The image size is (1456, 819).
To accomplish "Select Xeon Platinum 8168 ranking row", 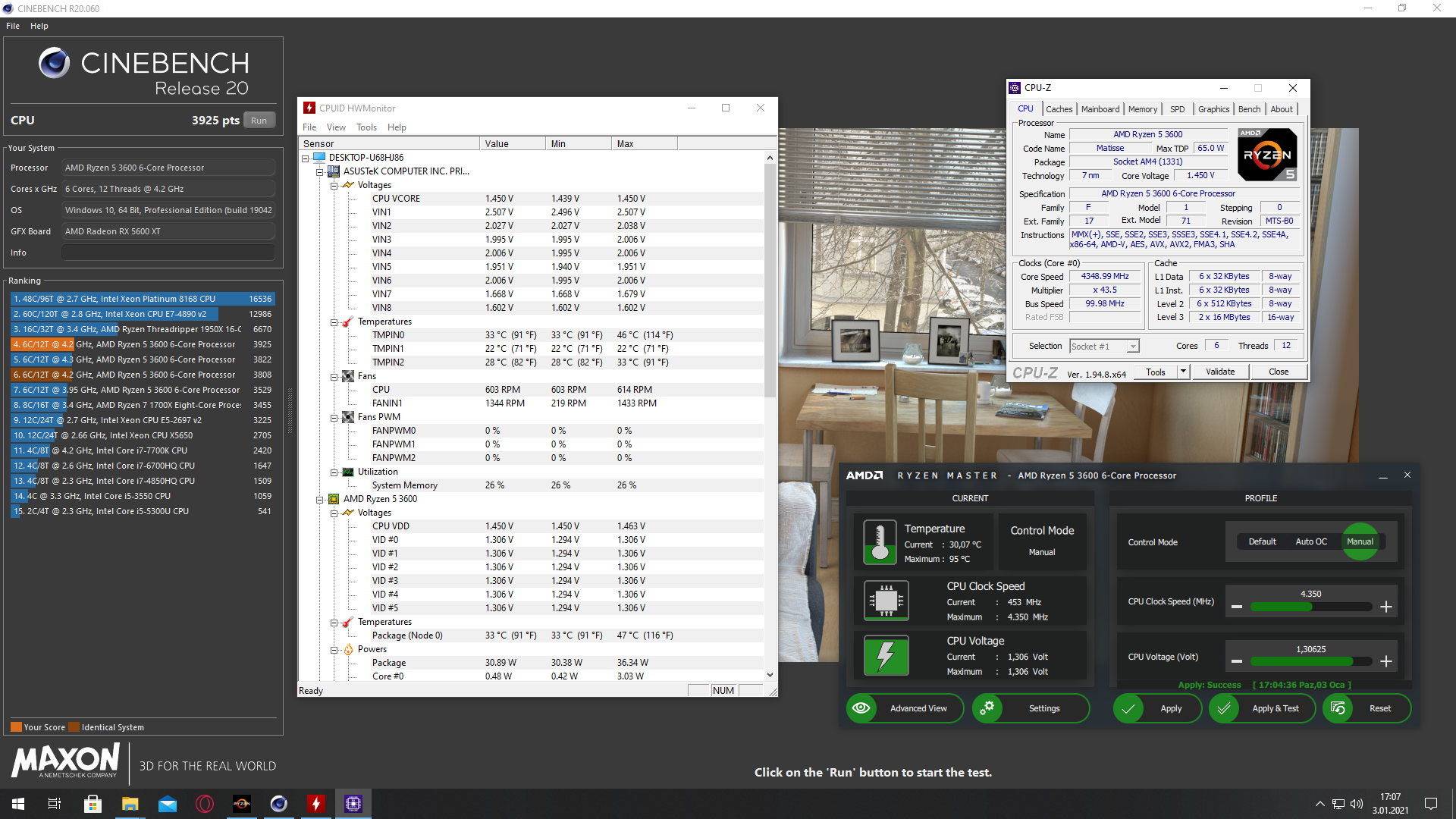I will tap(143, 299).
